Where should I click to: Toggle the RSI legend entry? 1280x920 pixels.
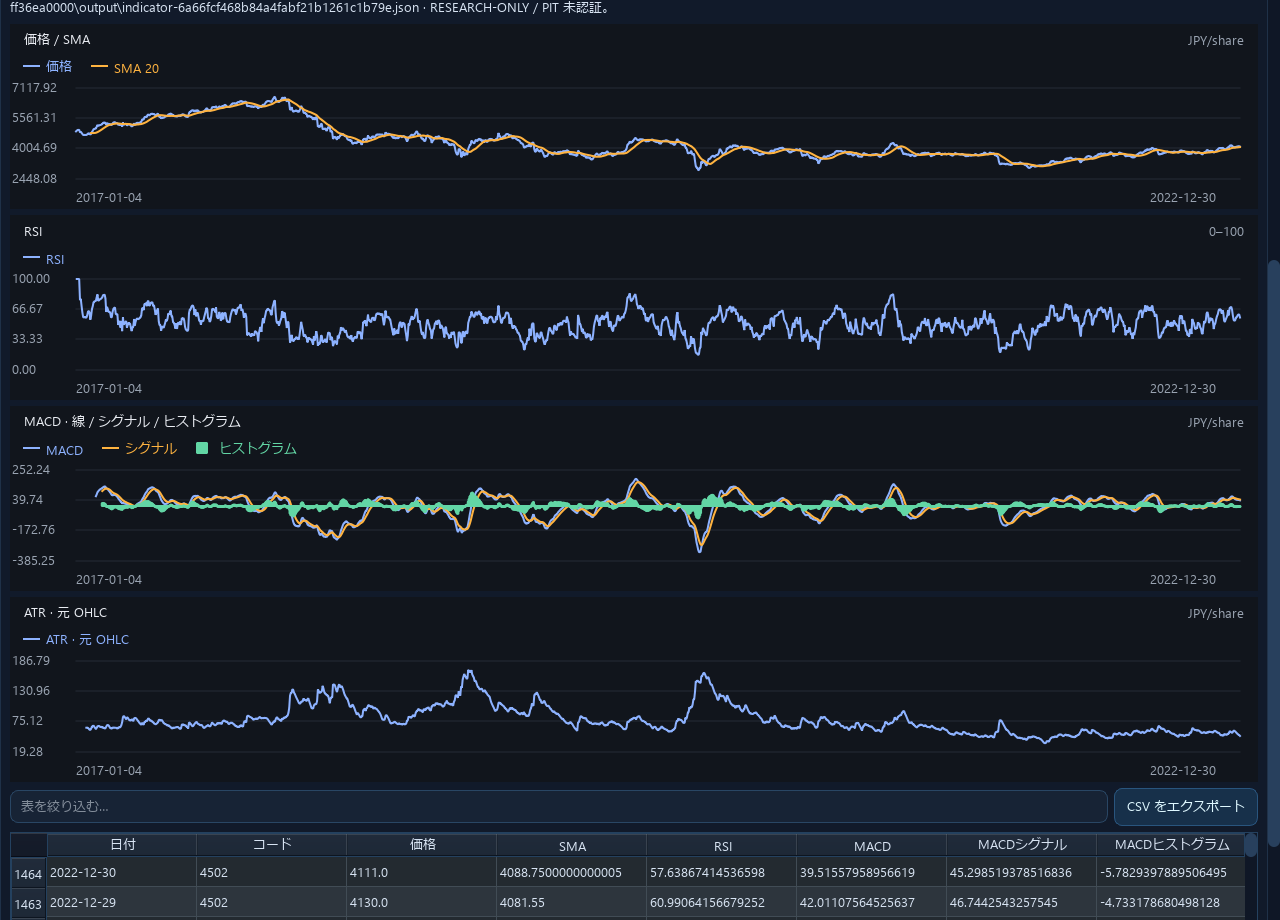pos(44,259)
